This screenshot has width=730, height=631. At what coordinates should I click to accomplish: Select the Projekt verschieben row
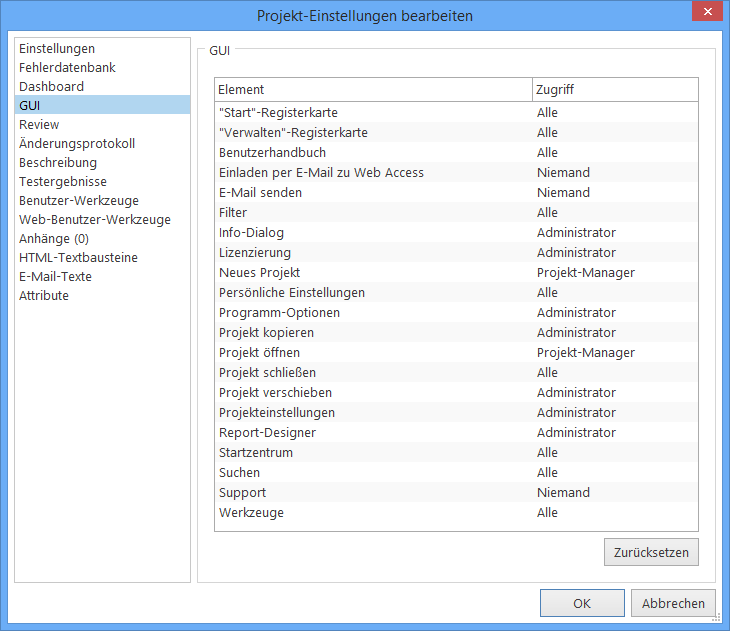pos(456,393)
